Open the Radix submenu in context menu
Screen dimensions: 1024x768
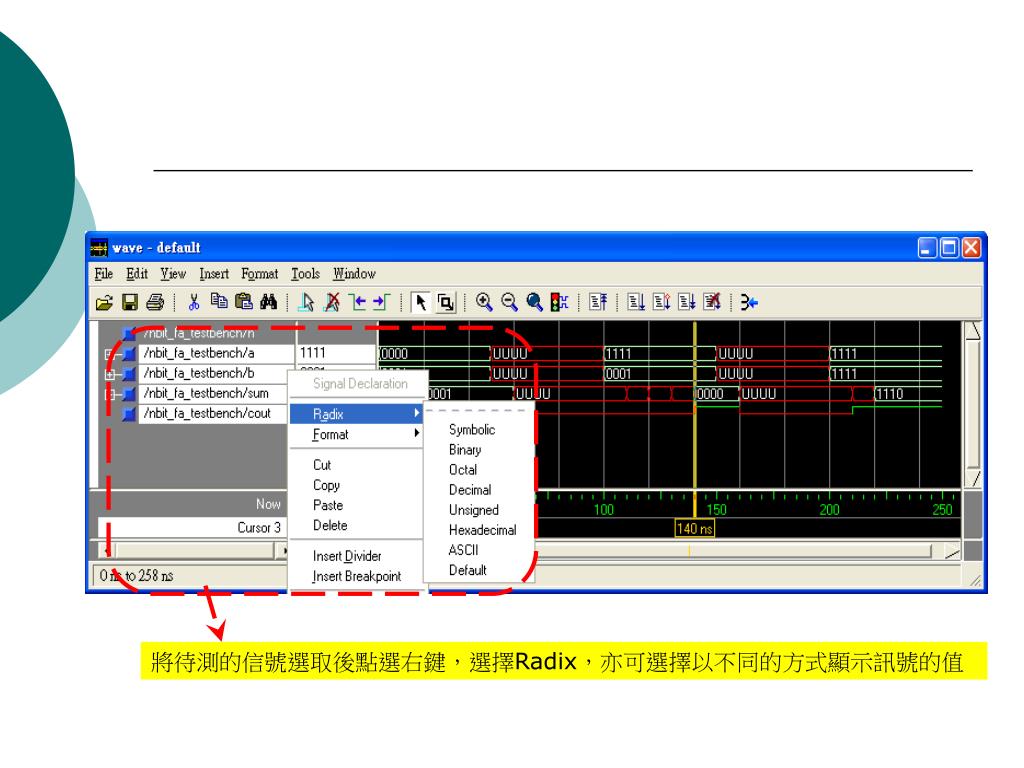point(357,414)
